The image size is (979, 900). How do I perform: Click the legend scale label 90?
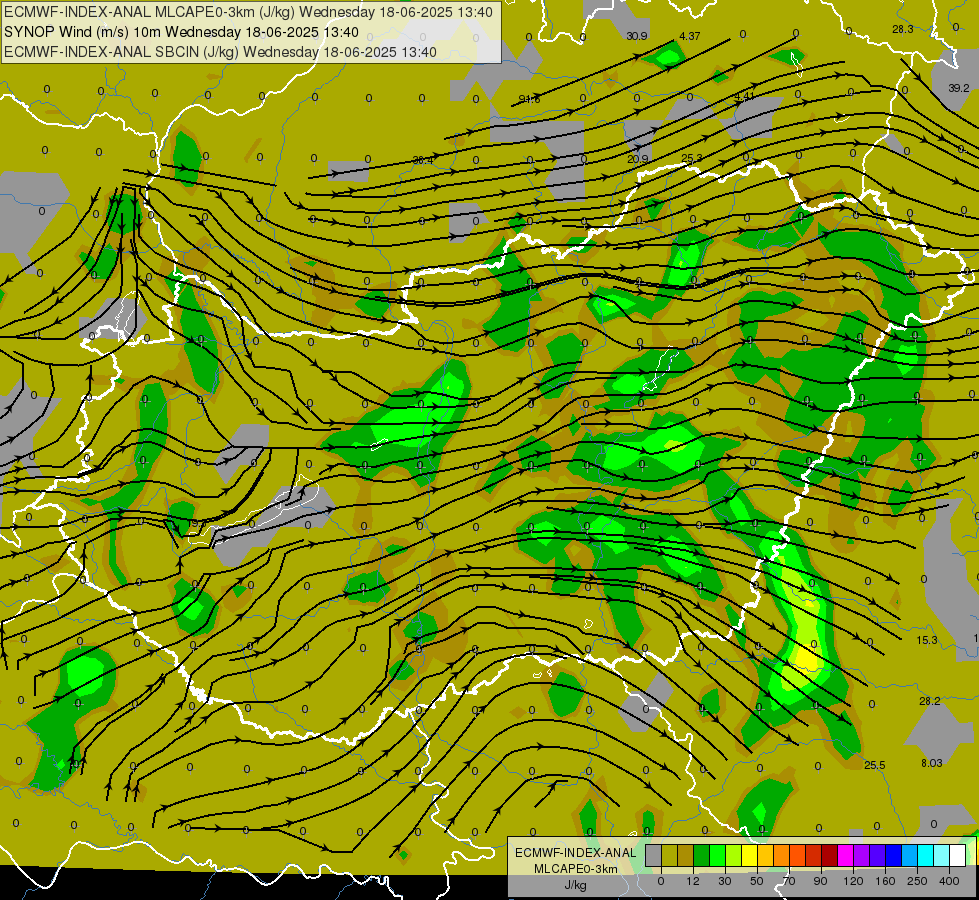coord(820,881)
